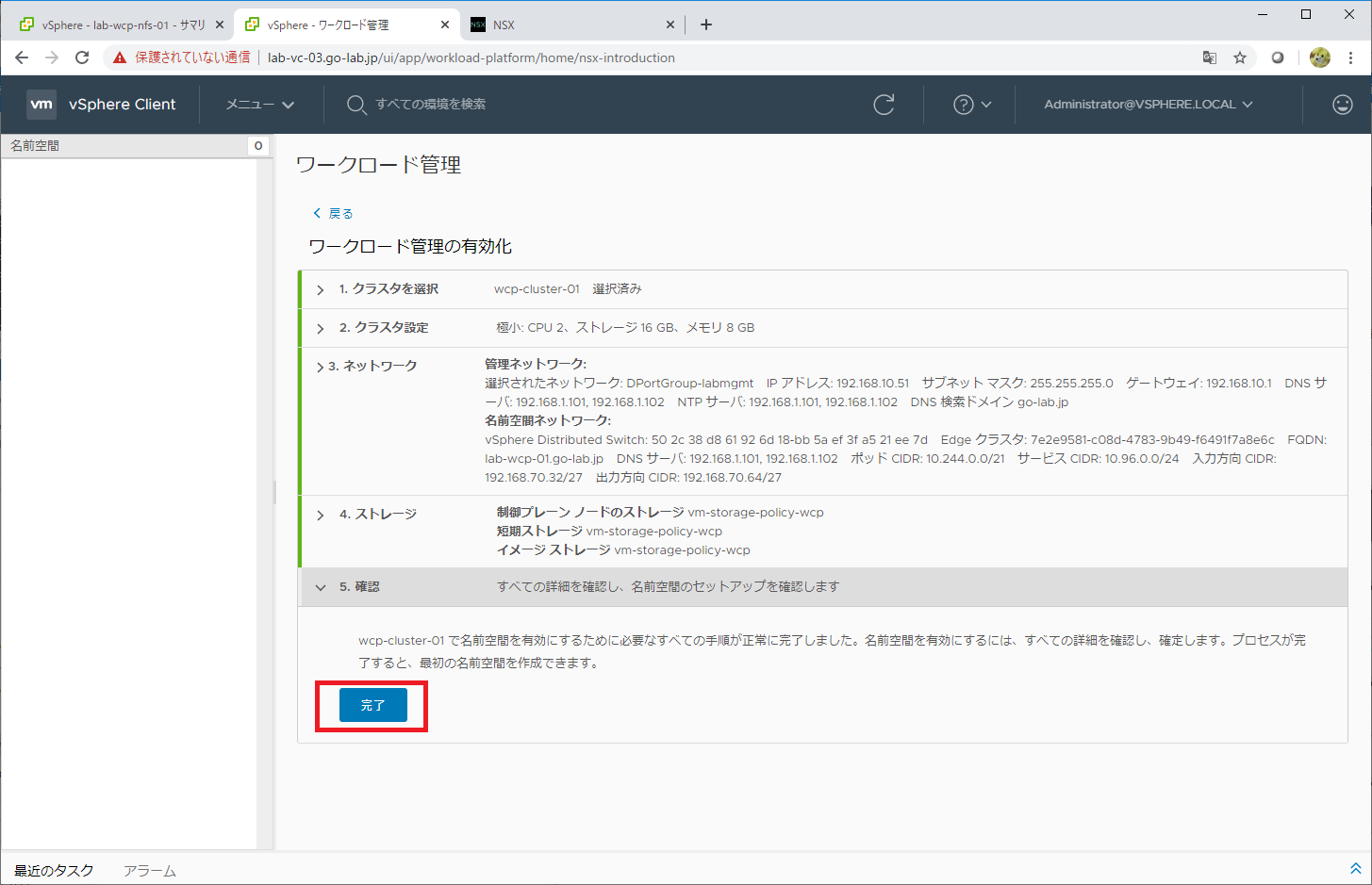Open the feedback smiley icon

1343,105
